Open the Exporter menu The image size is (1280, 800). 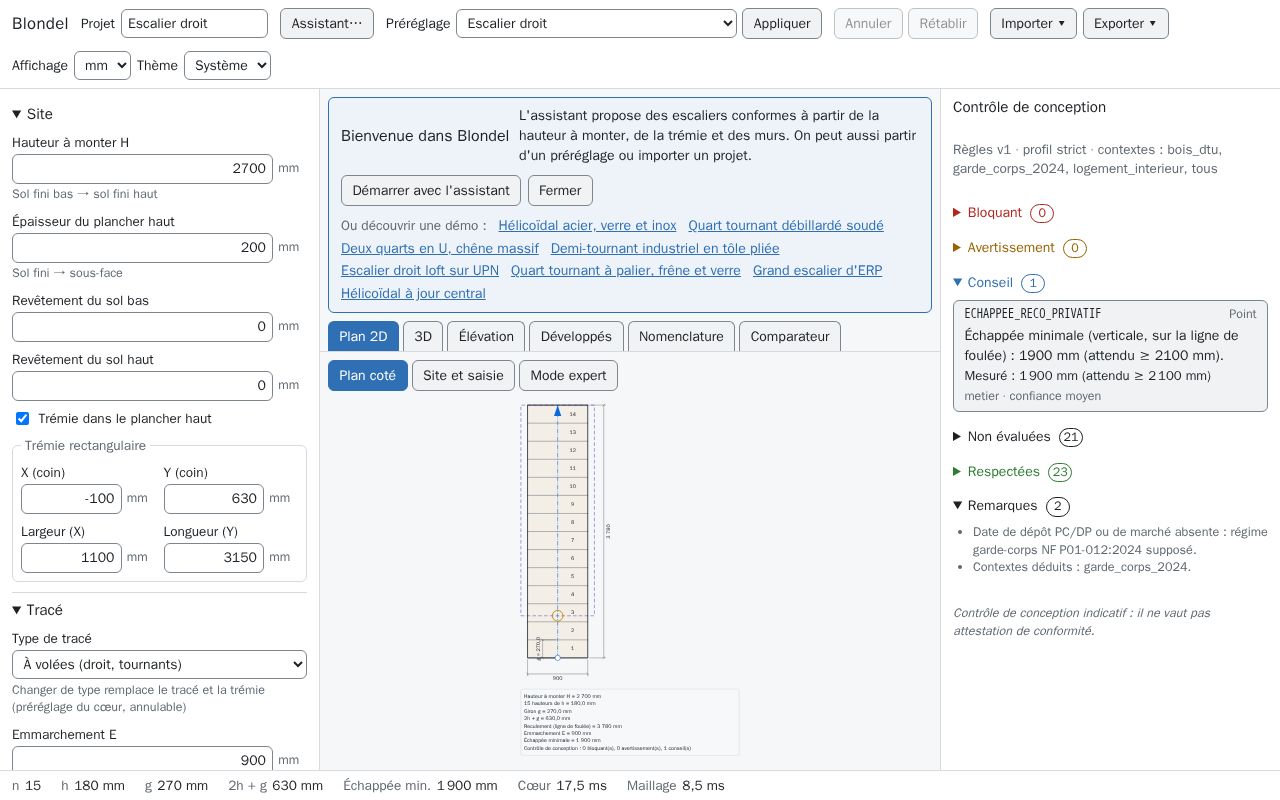pyautogui.click(x=1125, y=23)
